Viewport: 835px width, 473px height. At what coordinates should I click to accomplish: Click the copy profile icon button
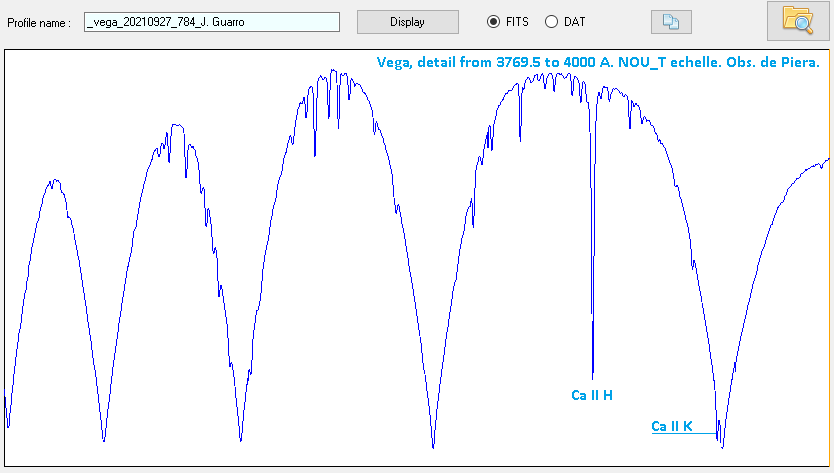tap(670, 22)
